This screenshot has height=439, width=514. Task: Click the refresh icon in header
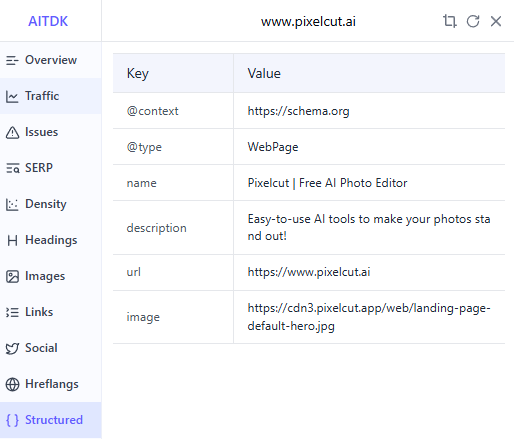(473, 21)
